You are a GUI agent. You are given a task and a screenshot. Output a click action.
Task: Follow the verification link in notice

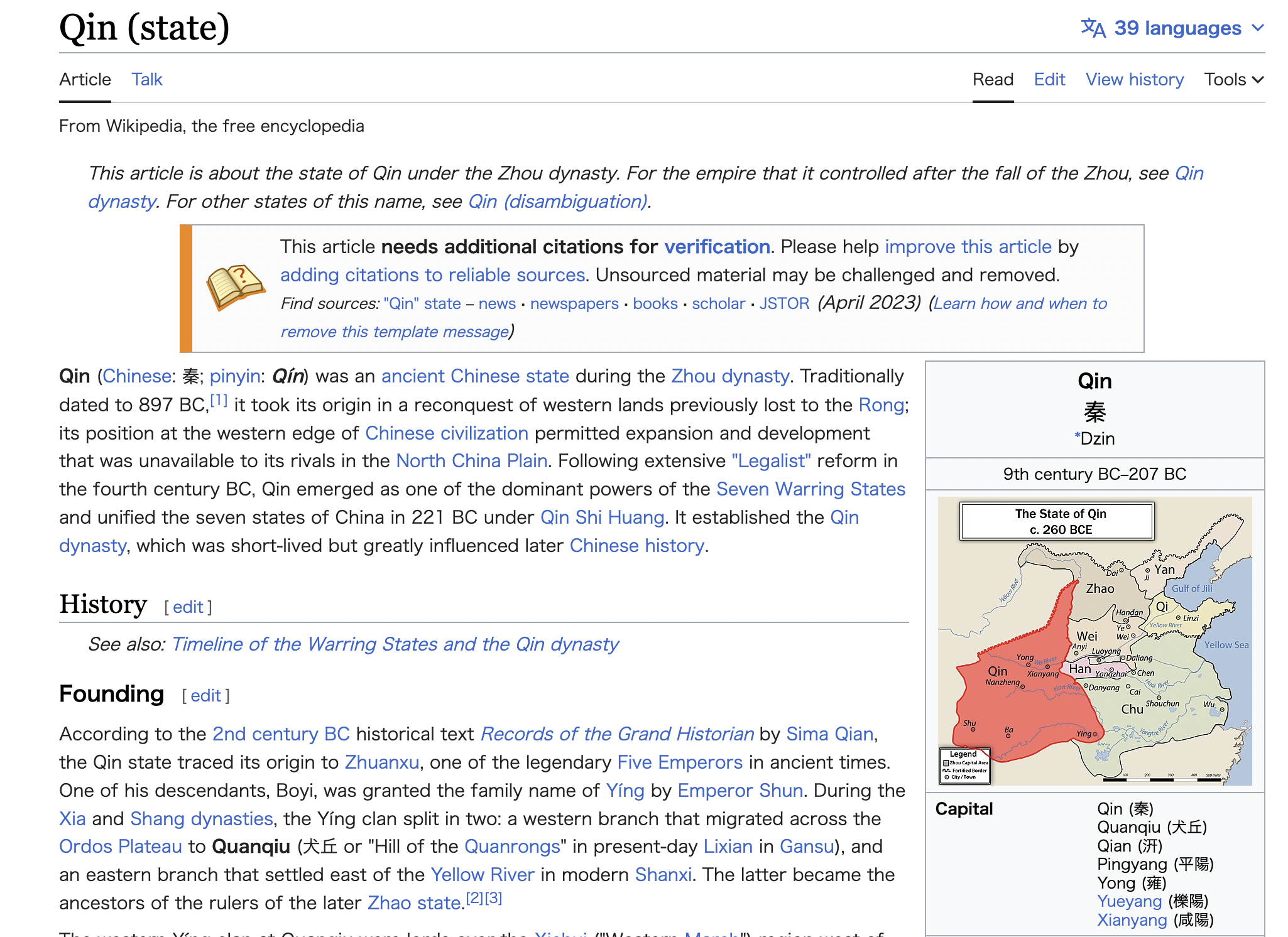(x=717, y=246)
